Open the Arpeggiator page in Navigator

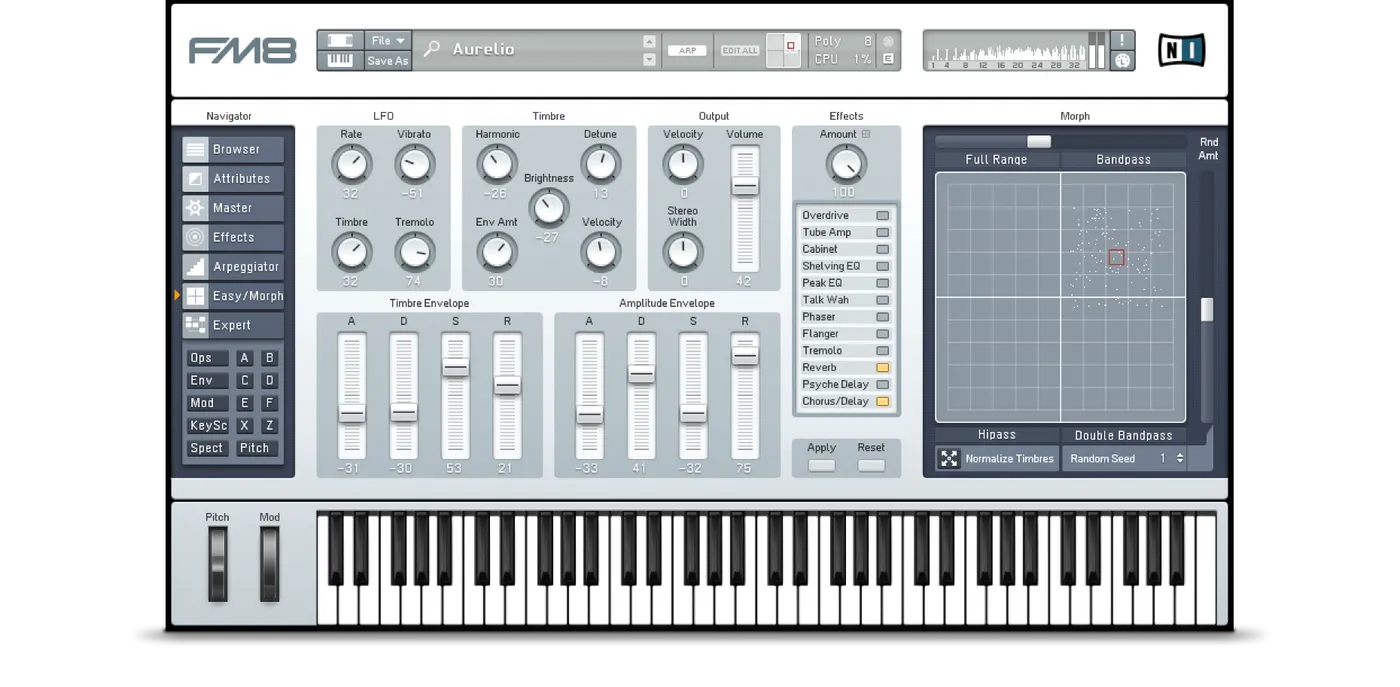233,267
